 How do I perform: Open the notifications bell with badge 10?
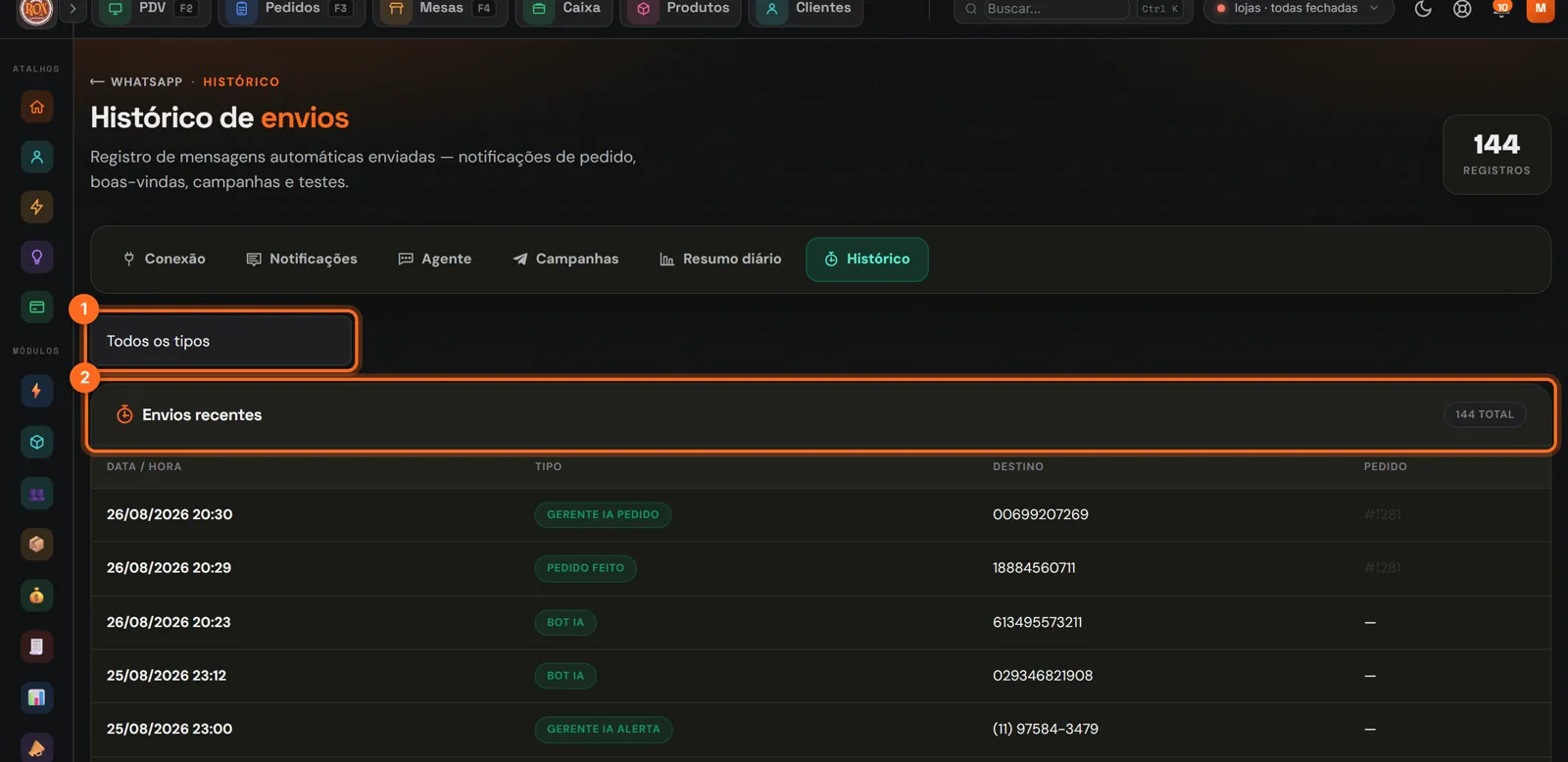pos(1500,9)
